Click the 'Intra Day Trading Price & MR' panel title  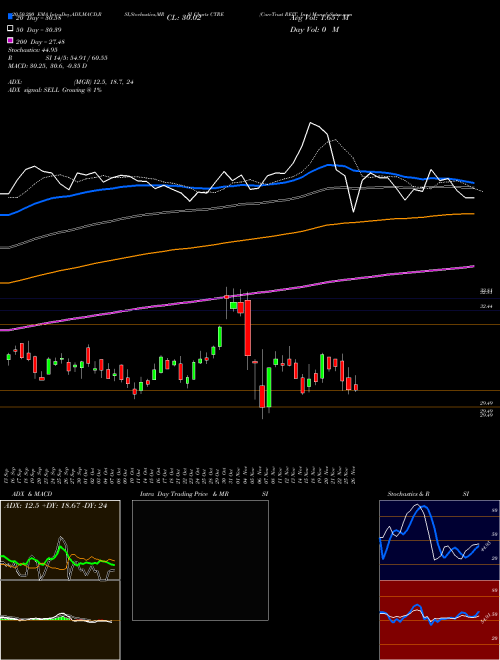tap(184, 494)
